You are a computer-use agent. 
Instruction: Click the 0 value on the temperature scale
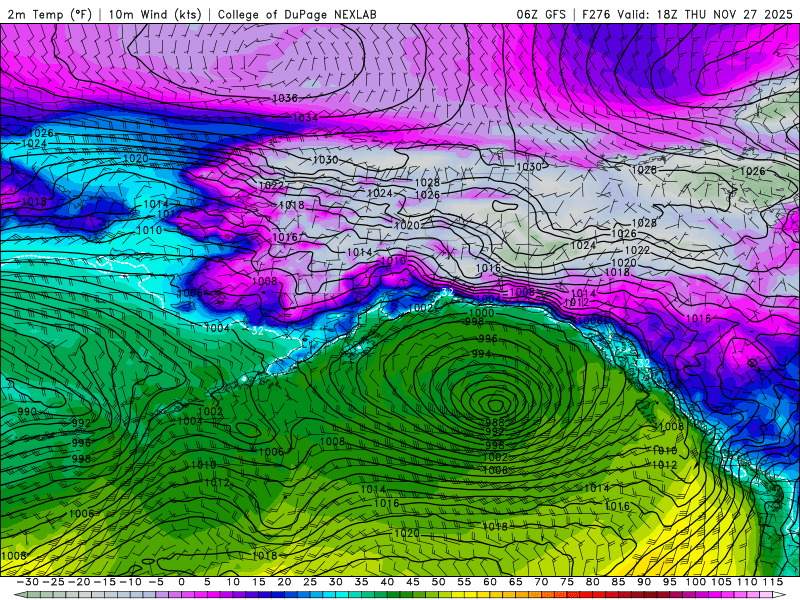point(182,582)
